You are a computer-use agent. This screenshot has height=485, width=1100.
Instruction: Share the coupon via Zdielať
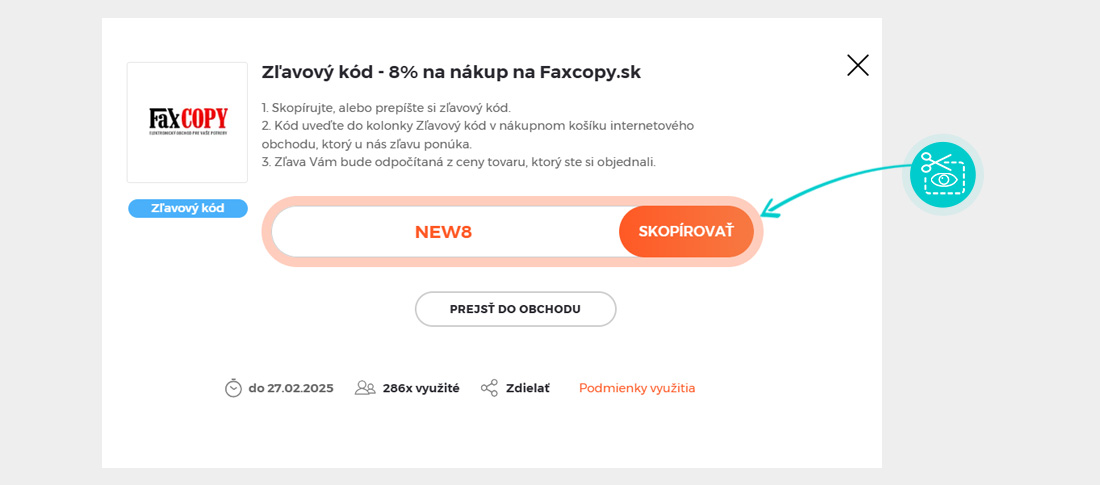(x=528, y=388)
